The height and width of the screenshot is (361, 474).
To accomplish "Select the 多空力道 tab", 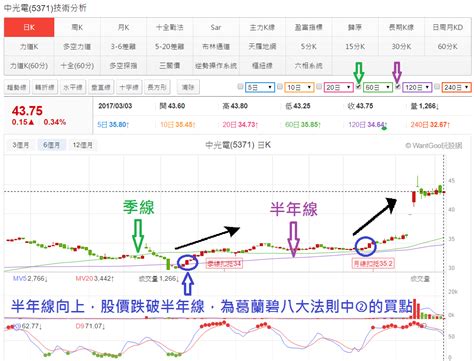I will coord(77,46).
